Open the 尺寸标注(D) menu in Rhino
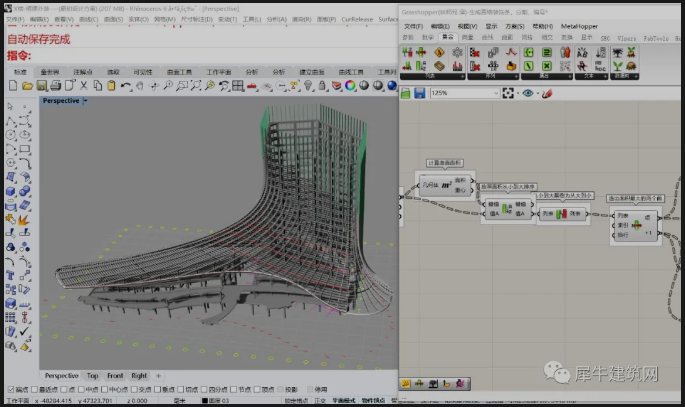This screenshot has width=685, height=407. (197, 19)
